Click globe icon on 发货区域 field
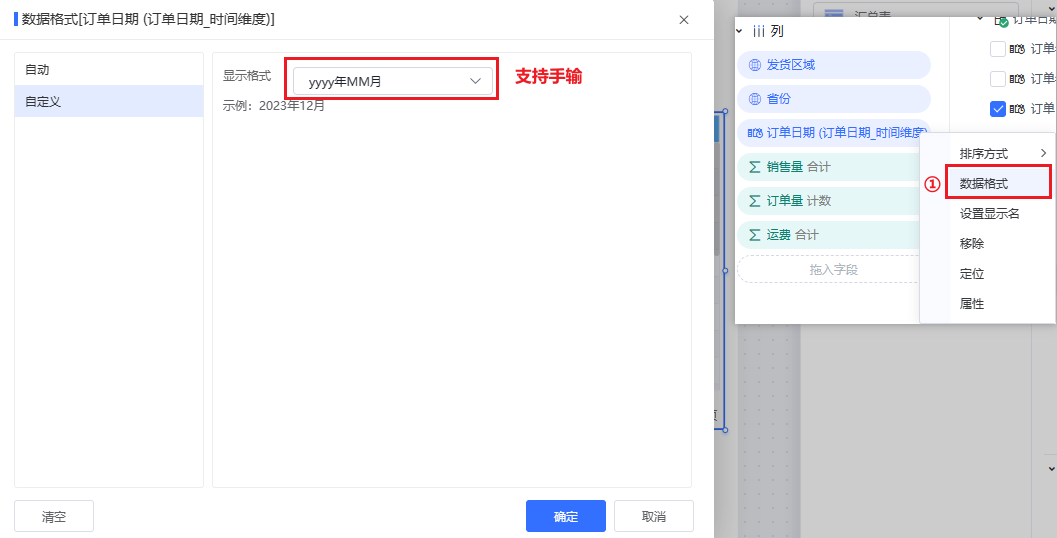Viewport: 1057px width, 538px height. [x=755, y=65]
